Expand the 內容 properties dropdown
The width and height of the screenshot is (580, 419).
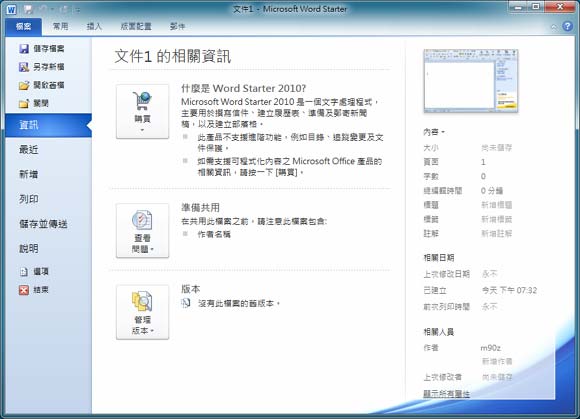tap(434, 132)
